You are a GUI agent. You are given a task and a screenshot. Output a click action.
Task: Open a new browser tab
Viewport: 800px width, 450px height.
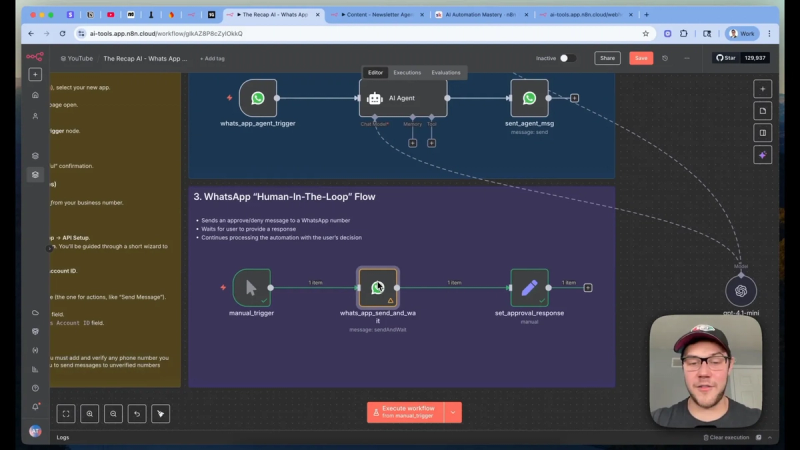point(646,15)
